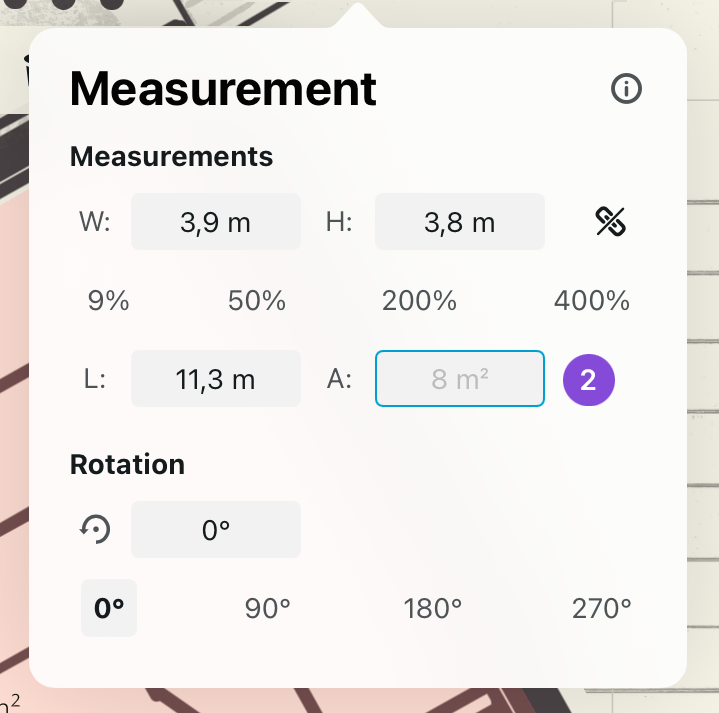
Task: Select the 0° rotation preset
Action: click(x=109, y=608)
